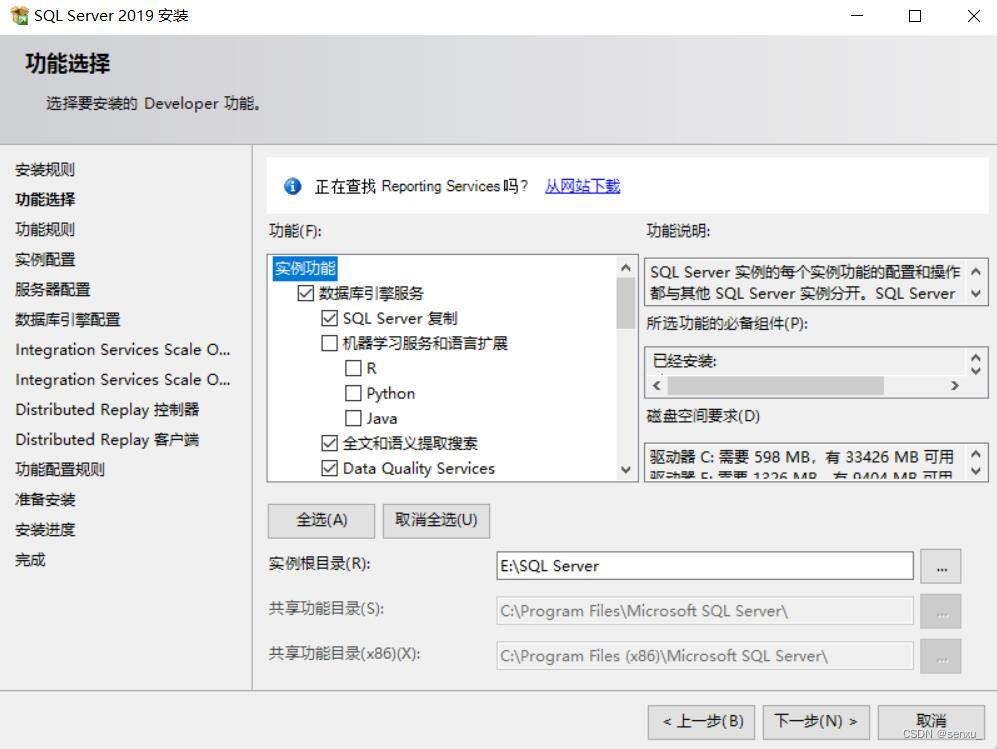
Task: Click down arrow in 磁盘空间要求 box
Action: 976,471
